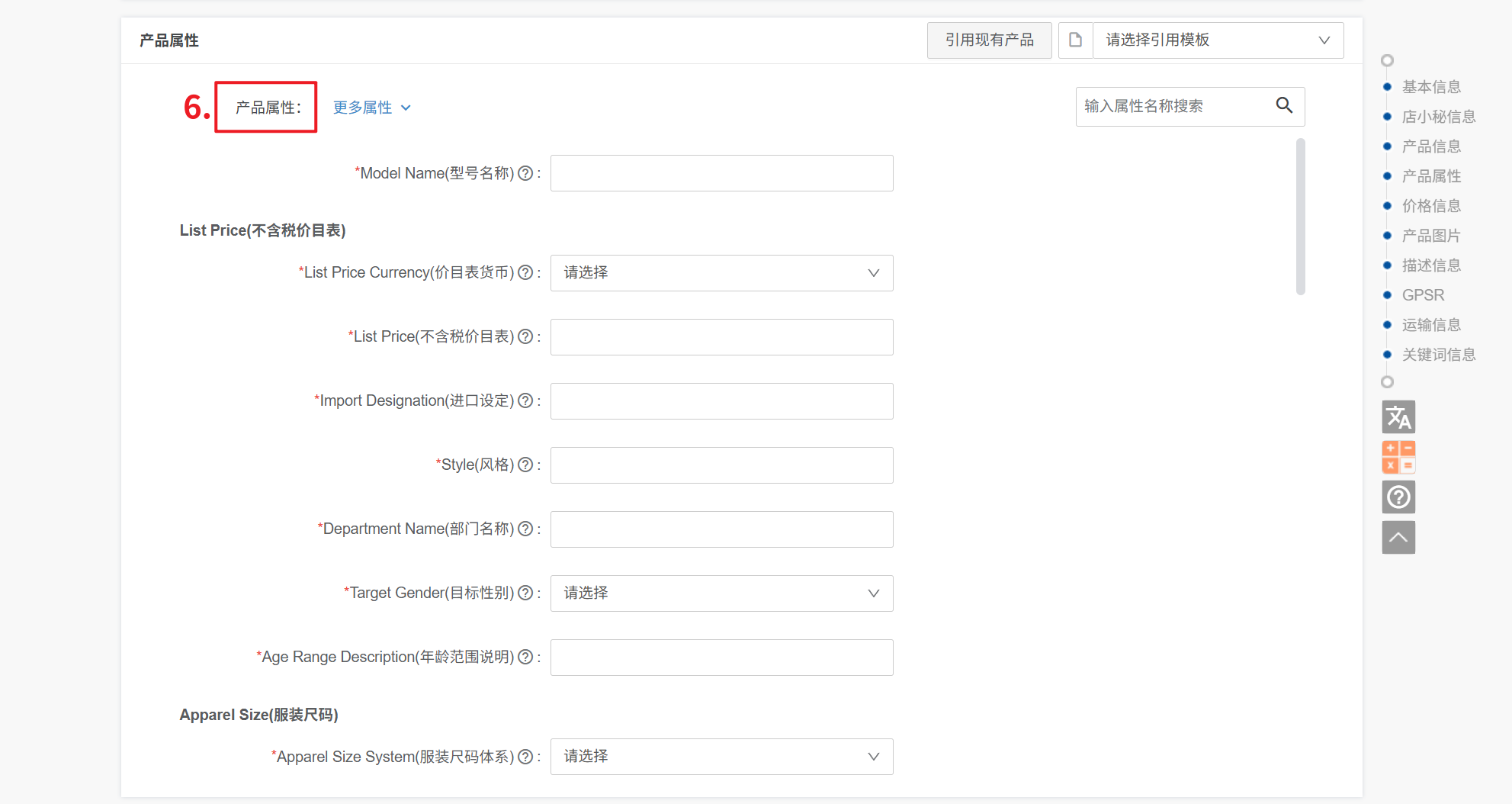The width and height of the screenshot is (1512, 804).
Task: Jump to 基本信息 section in navigation
Action: coord(1431,87)
